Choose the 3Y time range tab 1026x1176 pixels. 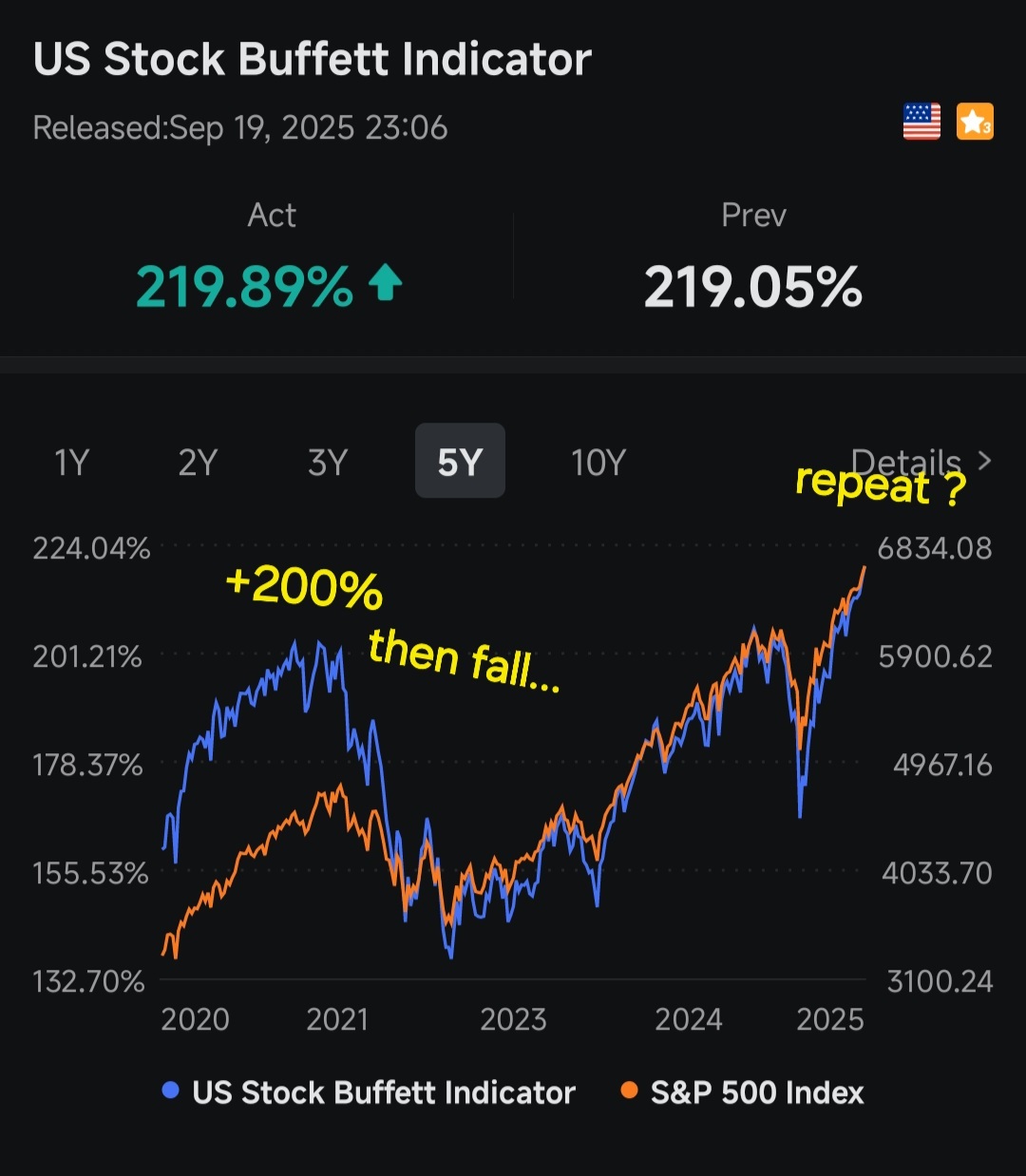click(x=328, y=463)
